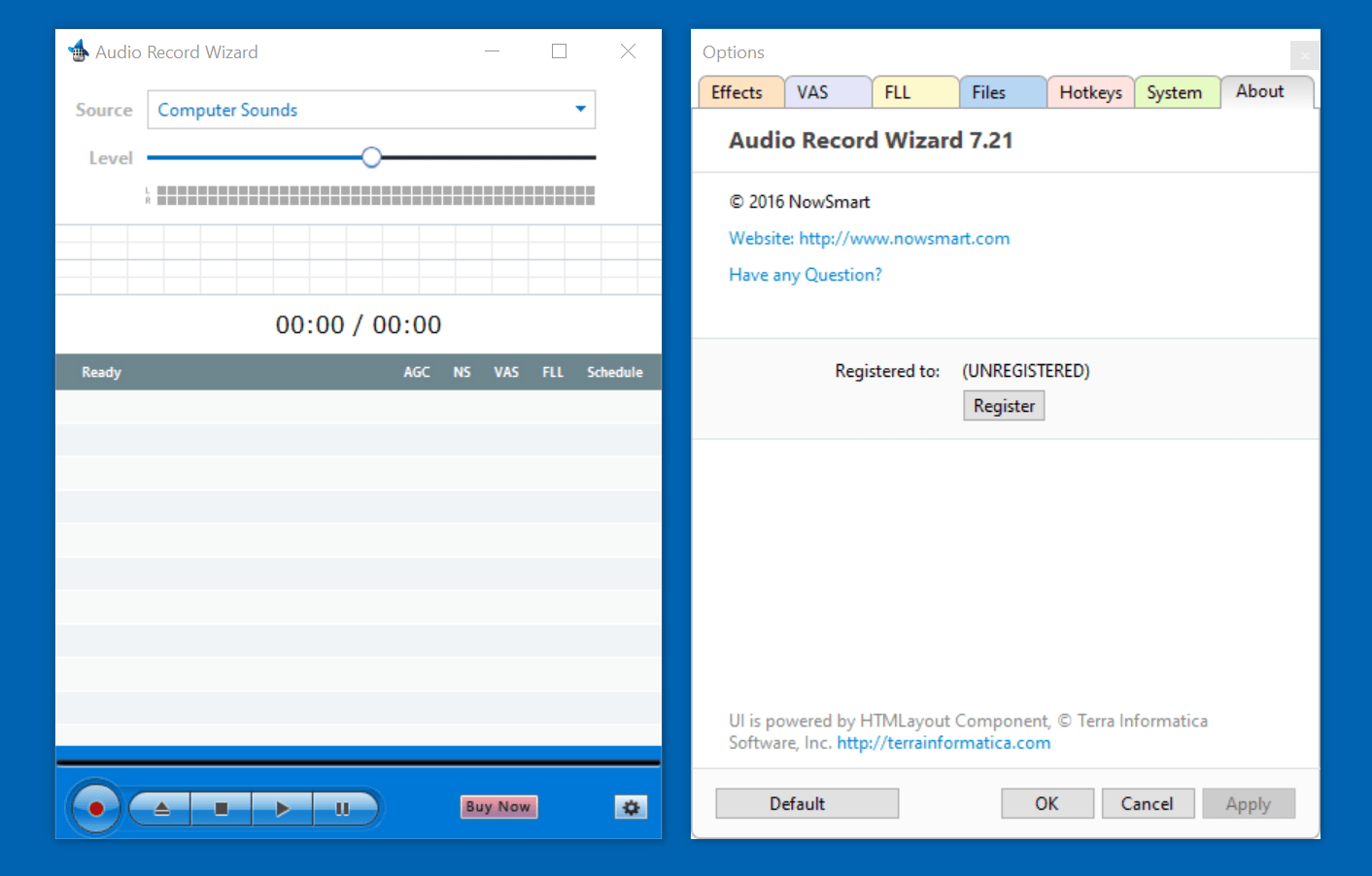Click the Register button
This screenshot has width=1372, height=876.
coord(1004,406)
